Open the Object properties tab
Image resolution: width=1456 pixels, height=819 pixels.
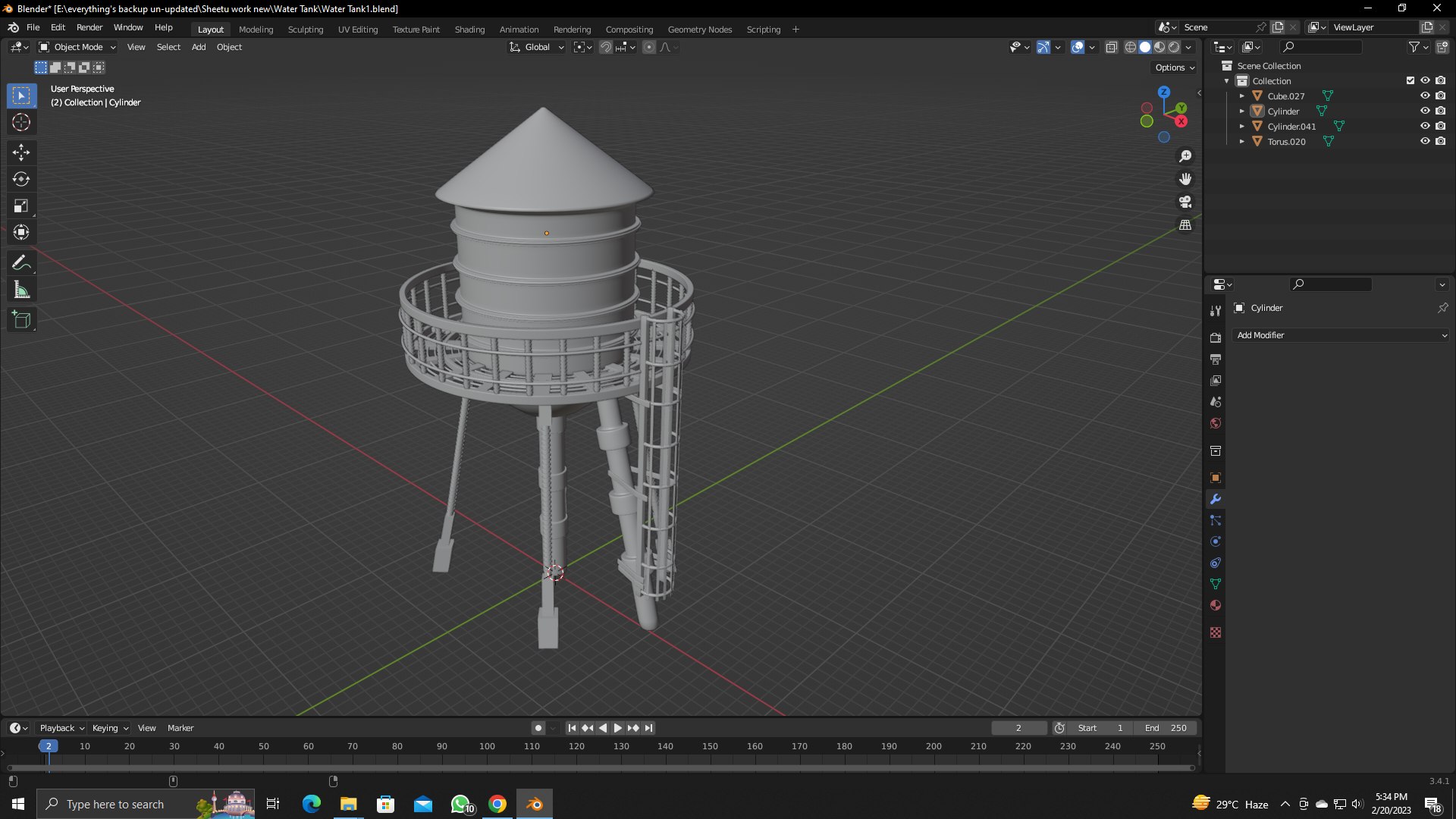(1216, 478)
